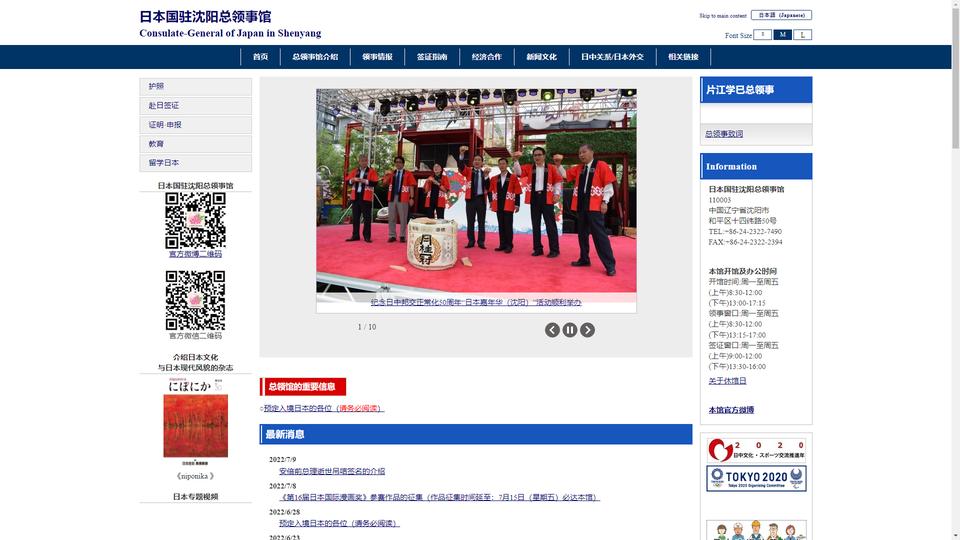Click FAX:+86-24-2322-2394 text

click(745, 242)
